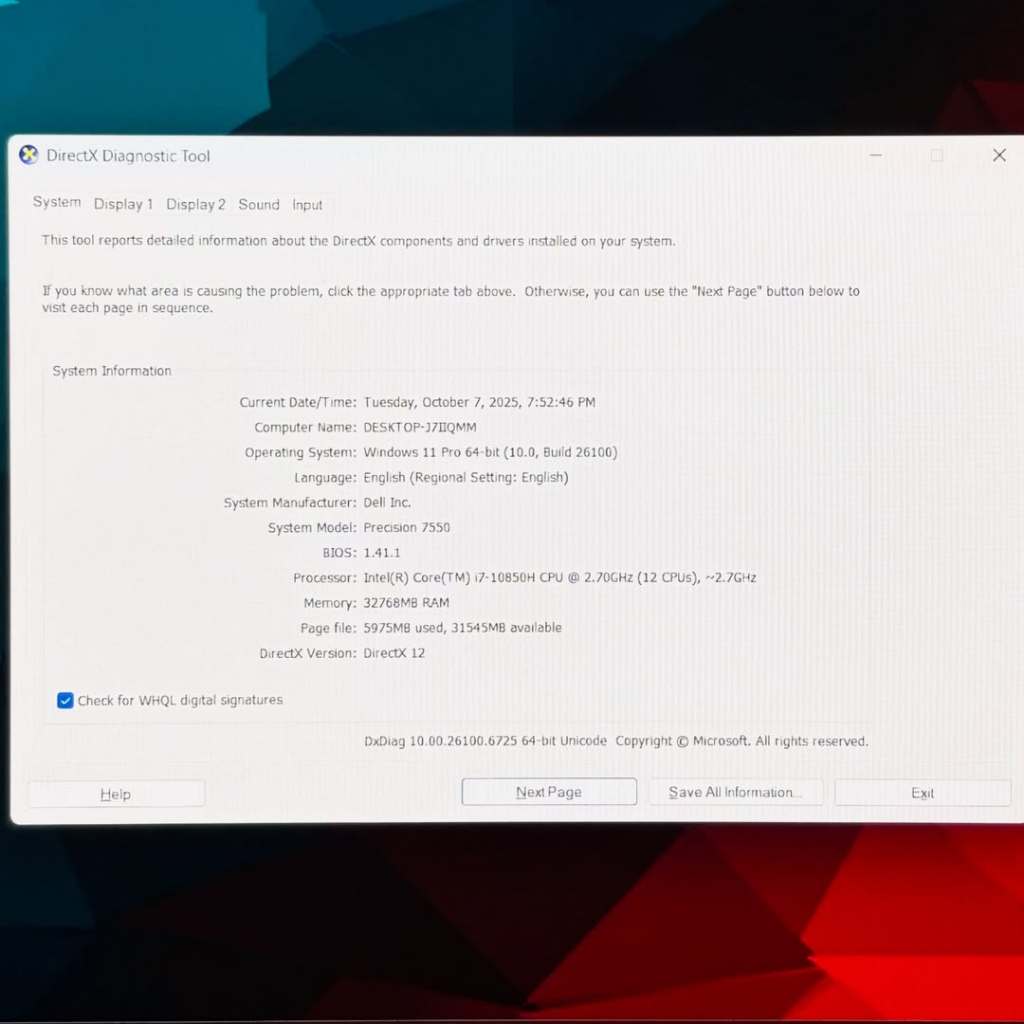This screenshot has height=1024, width=1024.
Task: Toggle Check for WHQL digital signatures checkbox
Action: coord(66,701)
